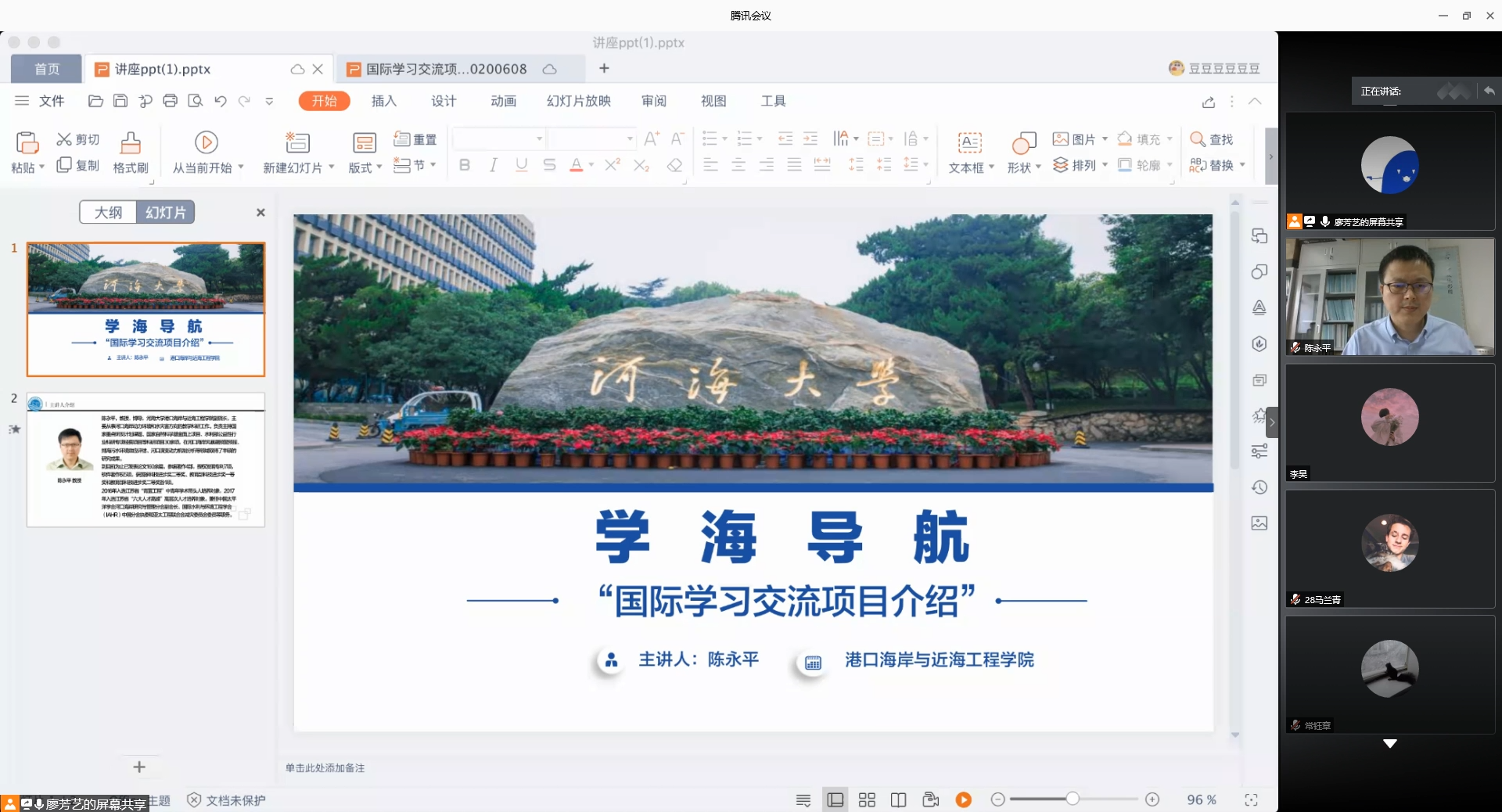The image size is (1502, 812).
Task: Switch panel to 大纲 outline view
Action: tap(108, 212)
